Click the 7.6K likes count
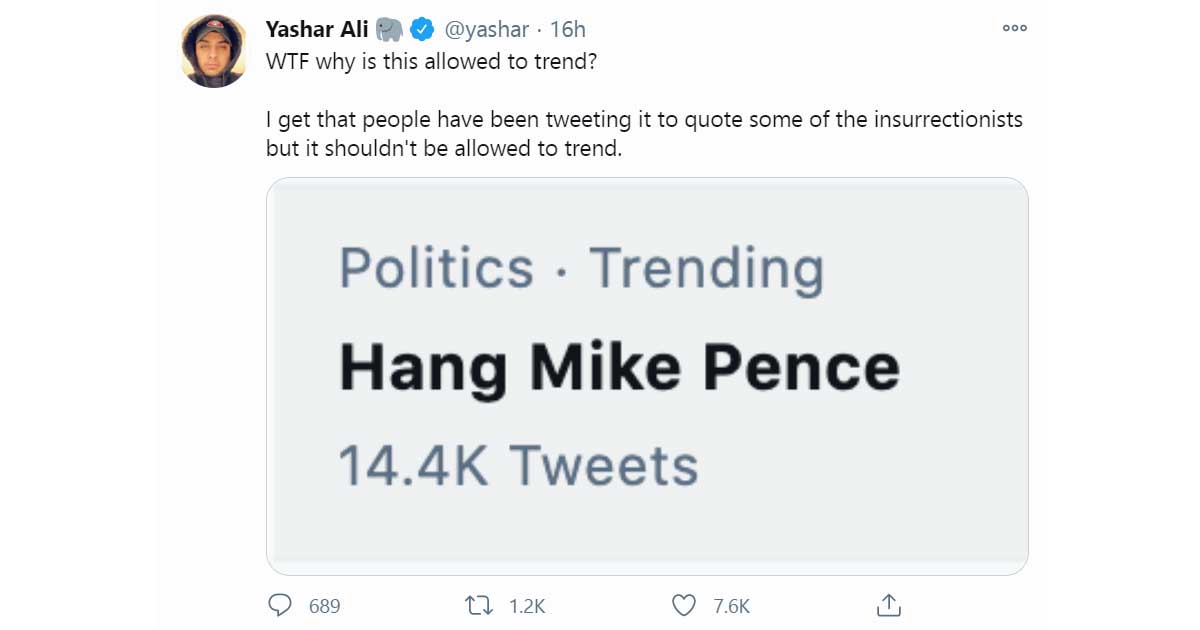The height and width of the screenshot is (630, 1200). pos(731,606)
